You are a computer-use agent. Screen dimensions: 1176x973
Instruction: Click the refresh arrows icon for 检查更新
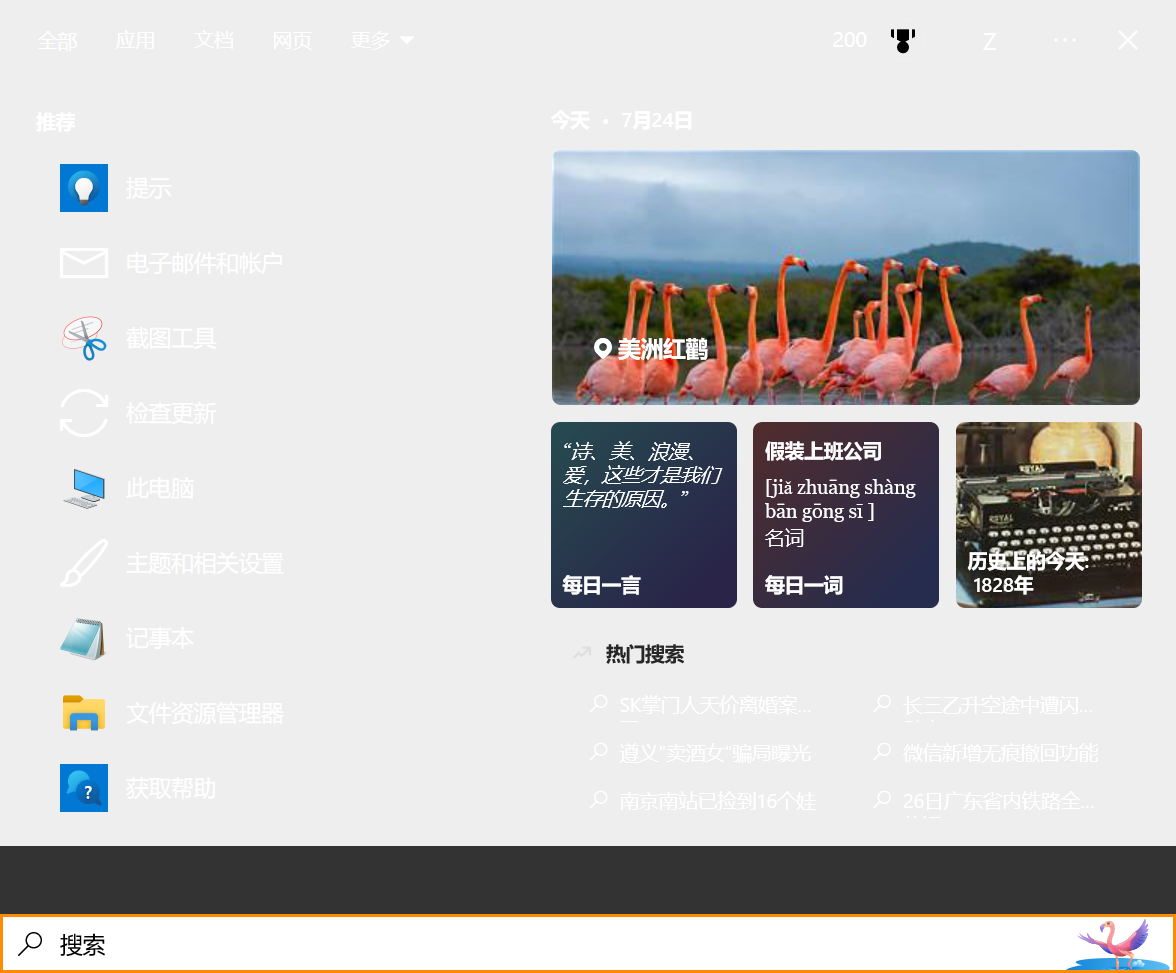pos(84,413)
